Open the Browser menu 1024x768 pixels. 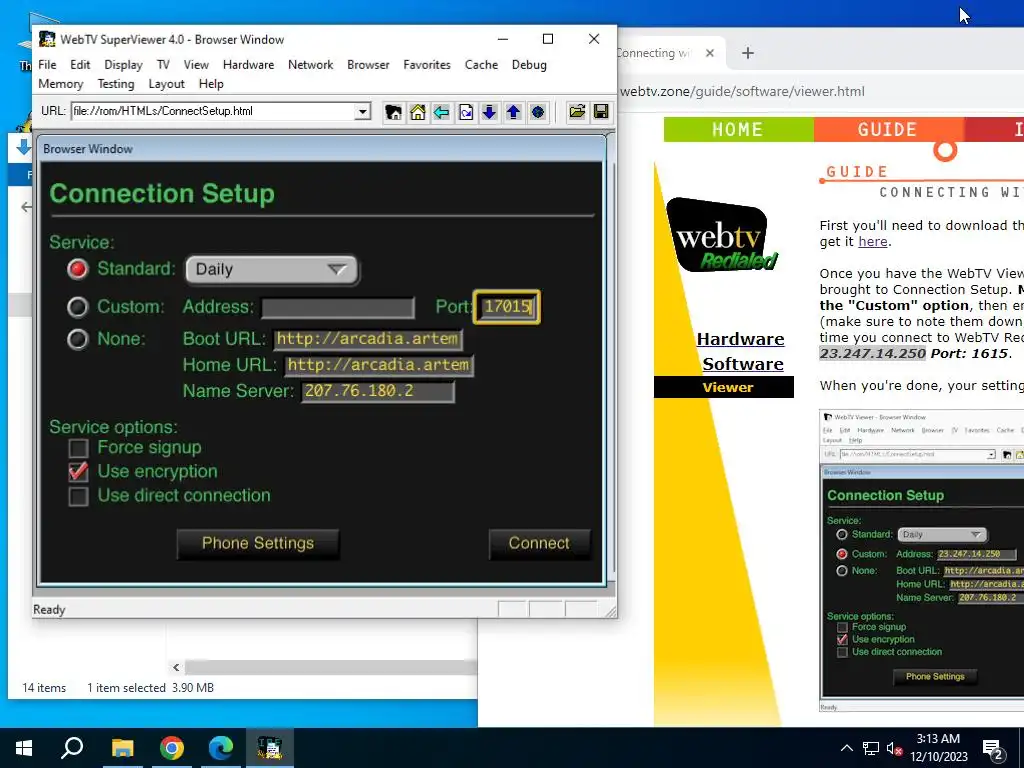pyautogui.click(x=368, y=65)
